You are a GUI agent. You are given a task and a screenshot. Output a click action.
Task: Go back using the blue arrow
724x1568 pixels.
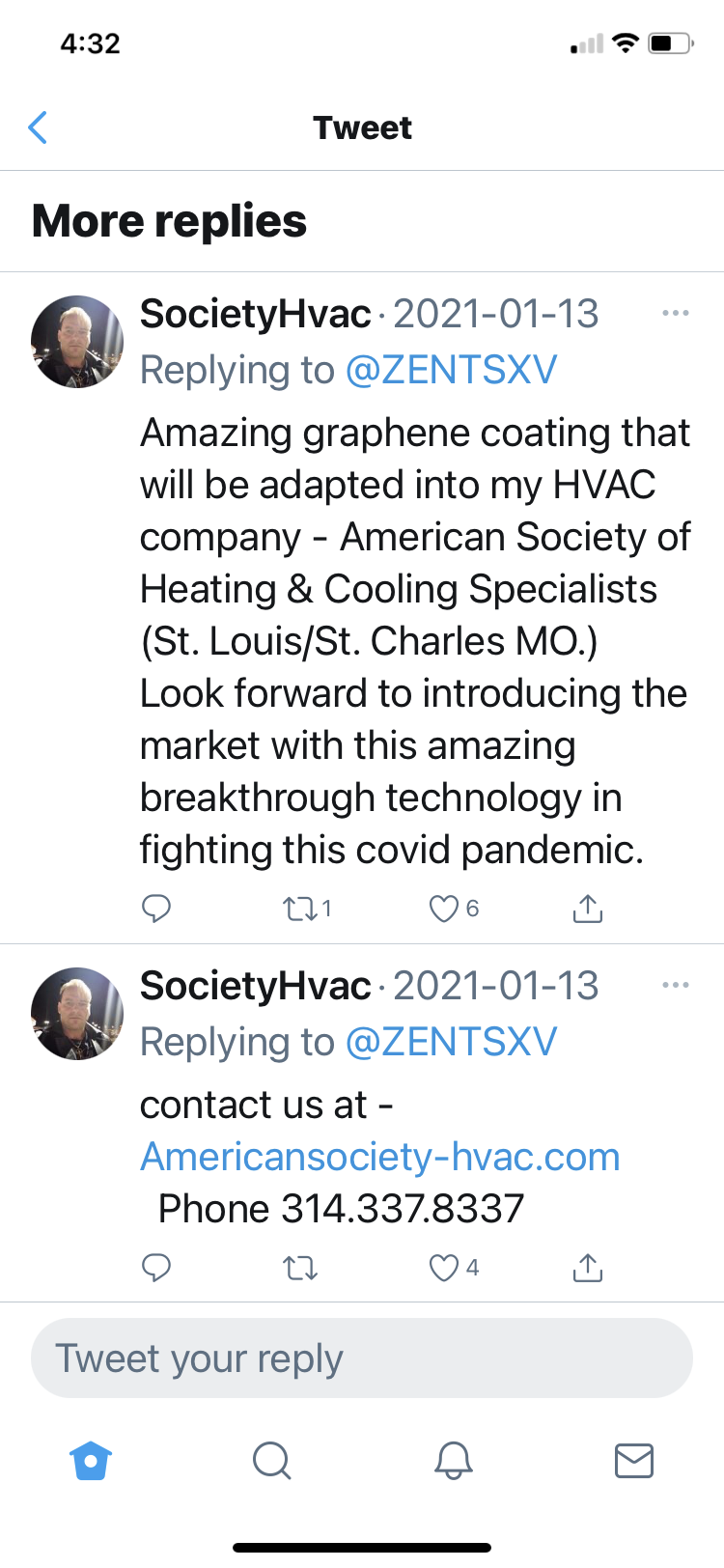pyautogui.click(x=39, y=127)
